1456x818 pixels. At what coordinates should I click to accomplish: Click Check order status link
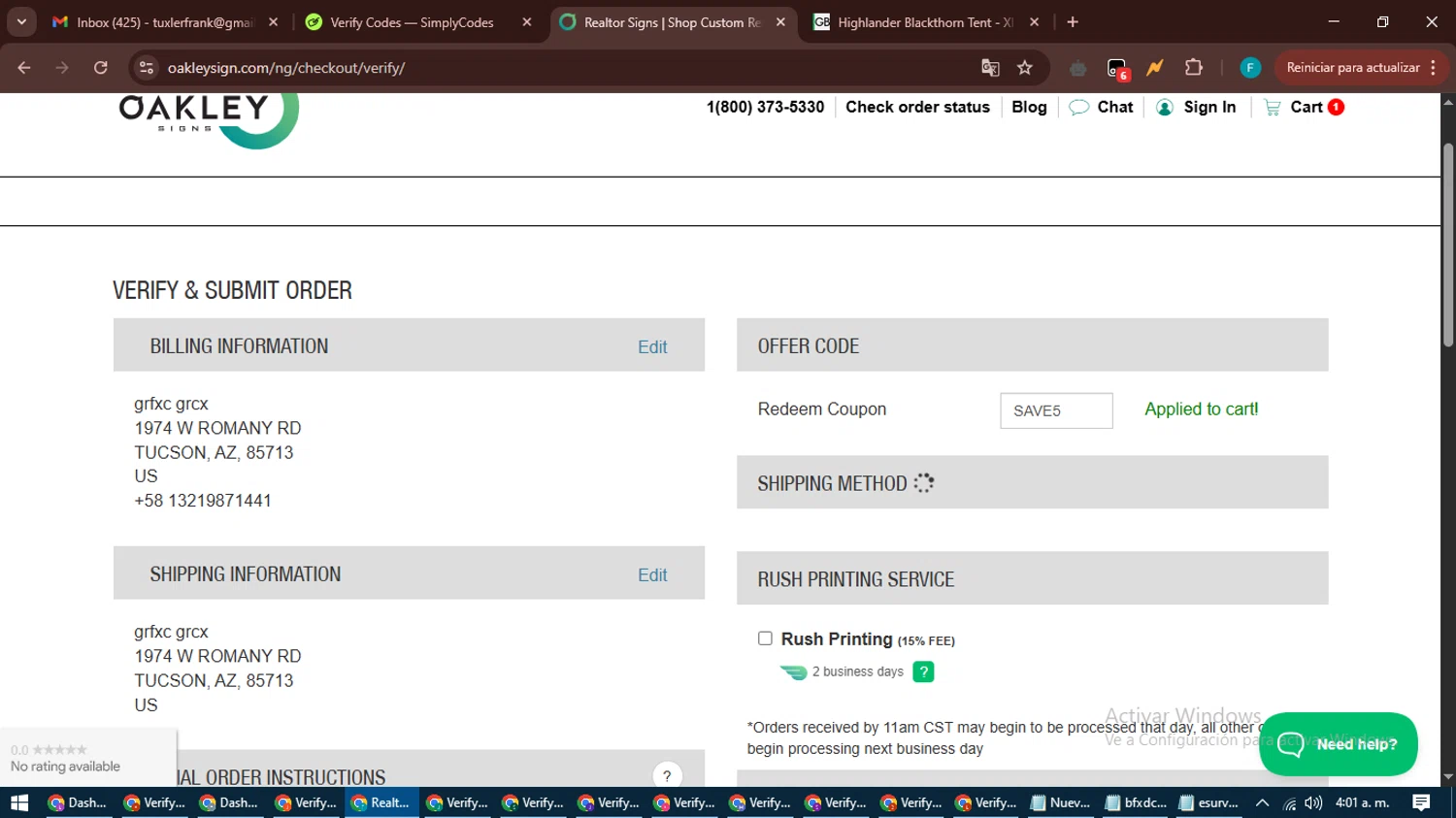point(917,107)
